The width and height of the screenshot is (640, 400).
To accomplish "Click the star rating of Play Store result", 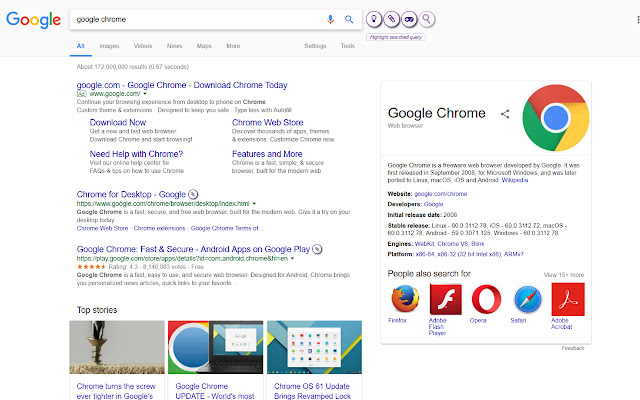I will [91, 267].
